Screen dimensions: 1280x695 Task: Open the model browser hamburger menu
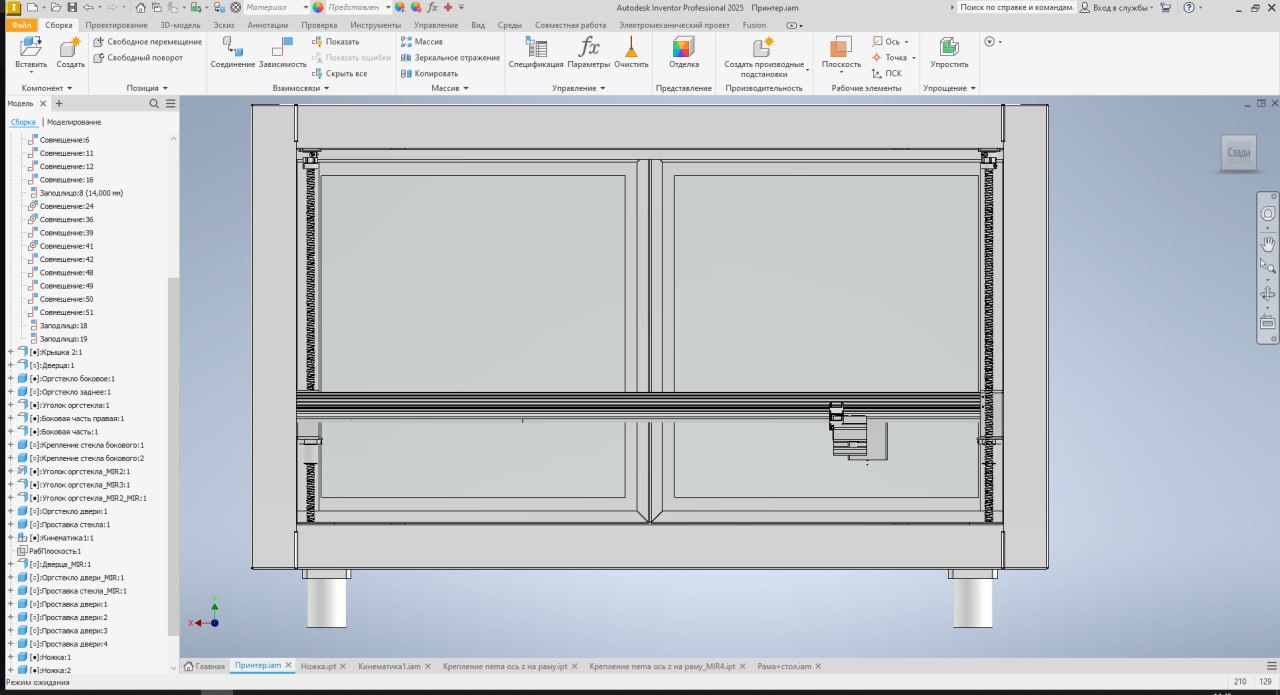point(170,103)
